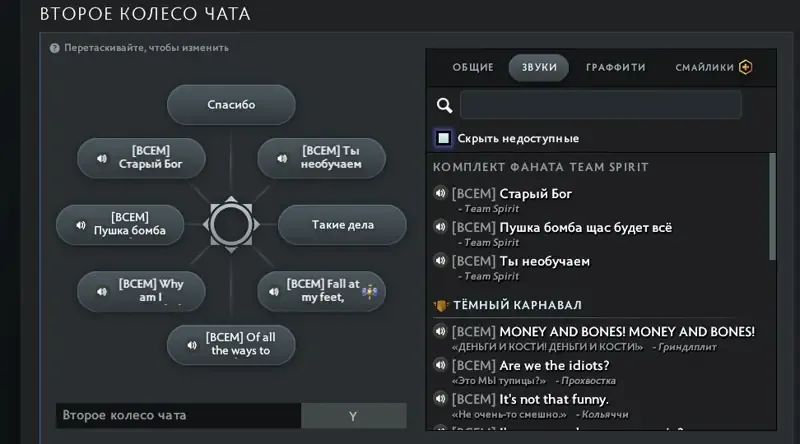Select the Fall at my feet wheel slot
This screenshot has height=444, width=800.
click(321, 291)
